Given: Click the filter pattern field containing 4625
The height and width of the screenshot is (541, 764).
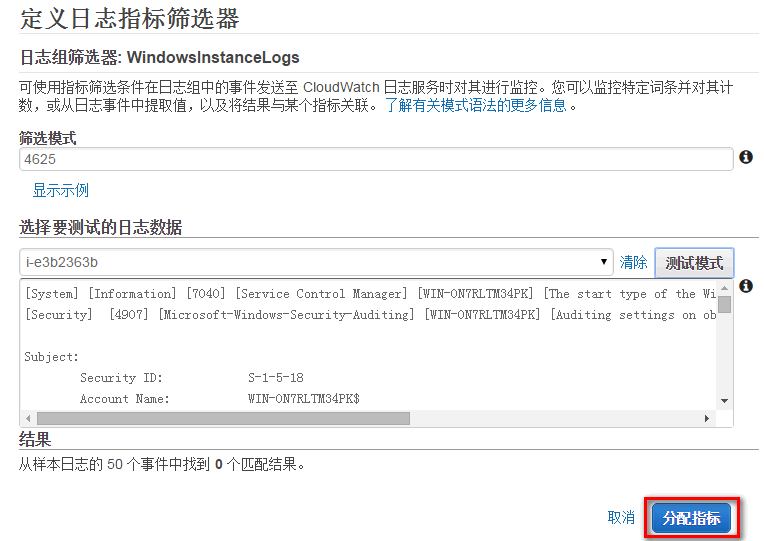Looking at the screenshot, I should (x=376, y=159).
